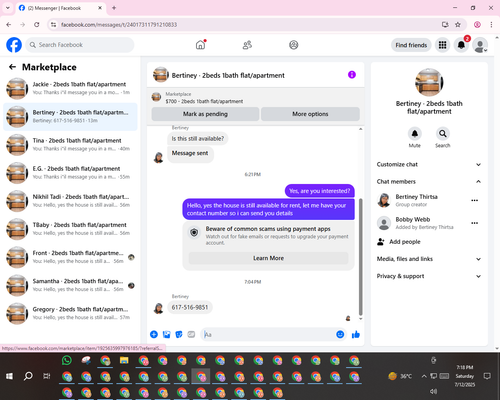Expand Privacy & support section
Viewport: 500px width, 400px height.
(429, 276)
